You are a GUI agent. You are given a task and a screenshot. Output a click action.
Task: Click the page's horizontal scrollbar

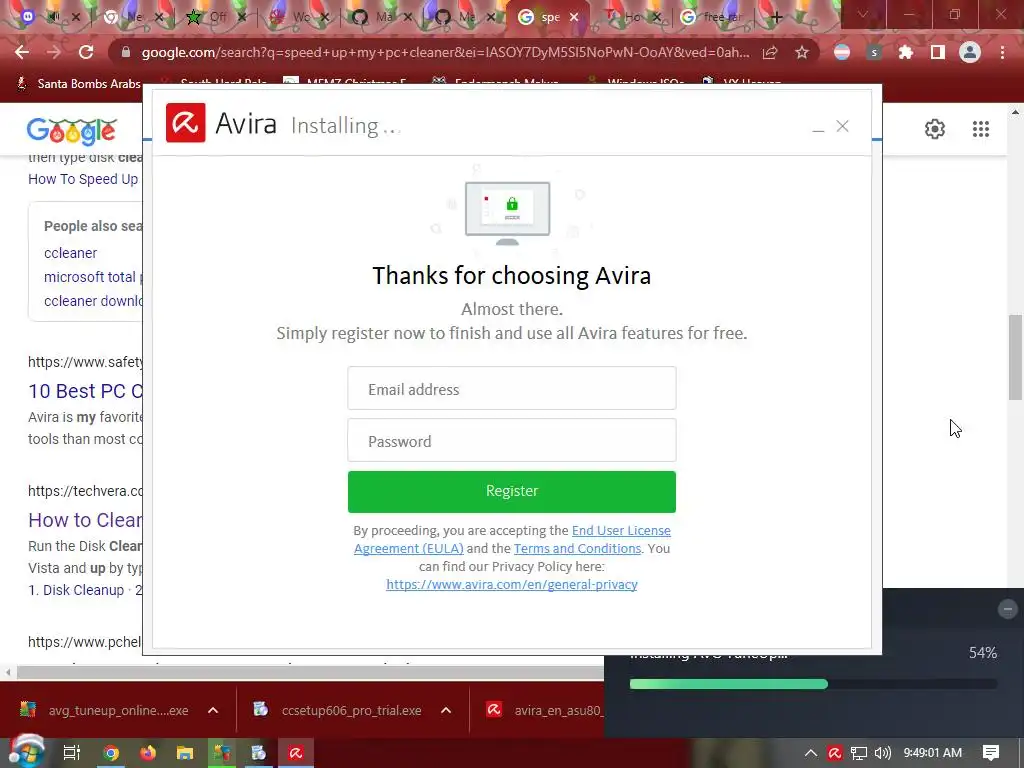tap(310, 671)
